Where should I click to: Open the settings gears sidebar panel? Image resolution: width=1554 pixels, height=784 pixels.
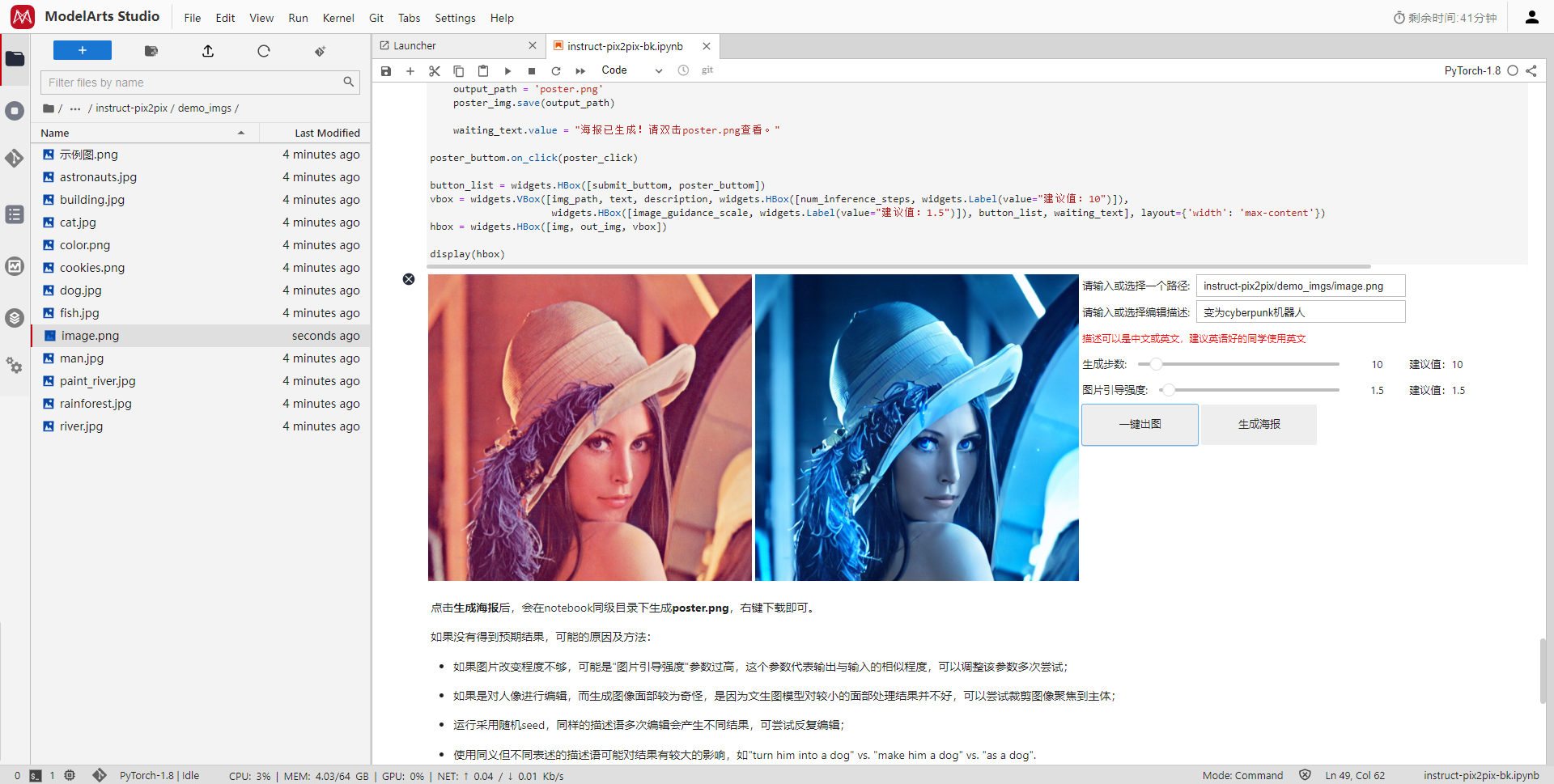[x=15, y=366]
